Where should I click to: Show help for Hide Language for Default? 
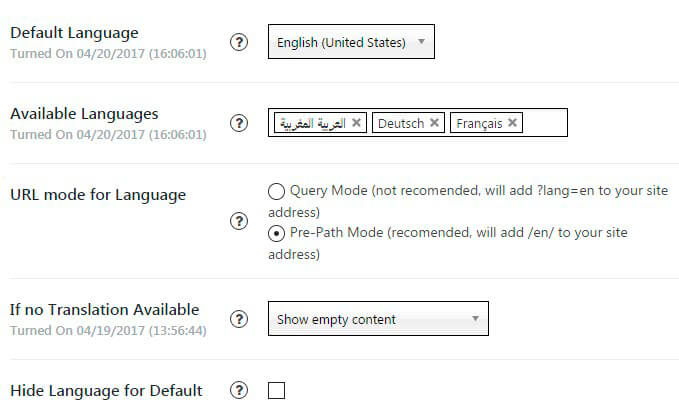click(x=239, y=390)
